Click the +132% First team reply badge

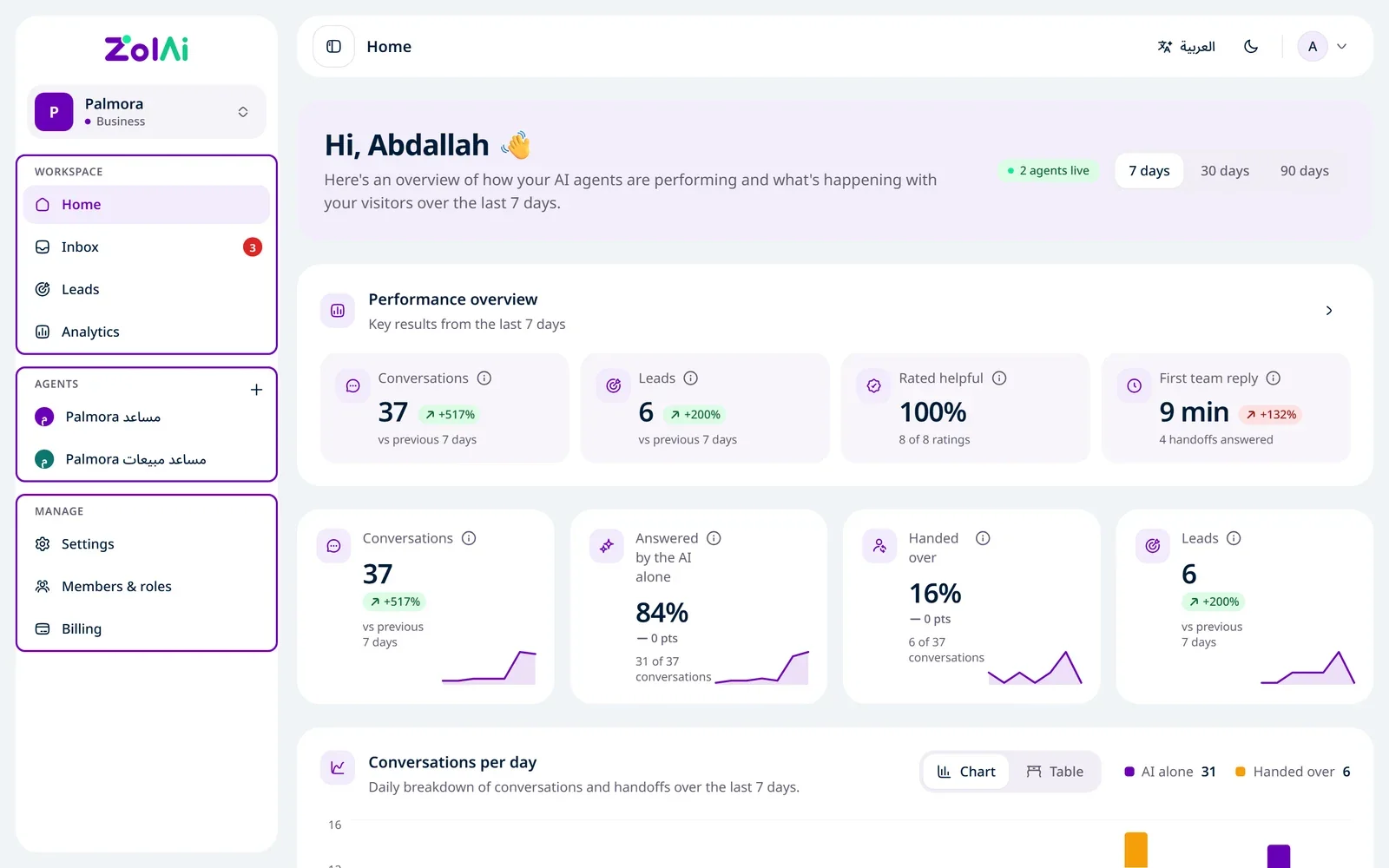tap(1270, 415)
